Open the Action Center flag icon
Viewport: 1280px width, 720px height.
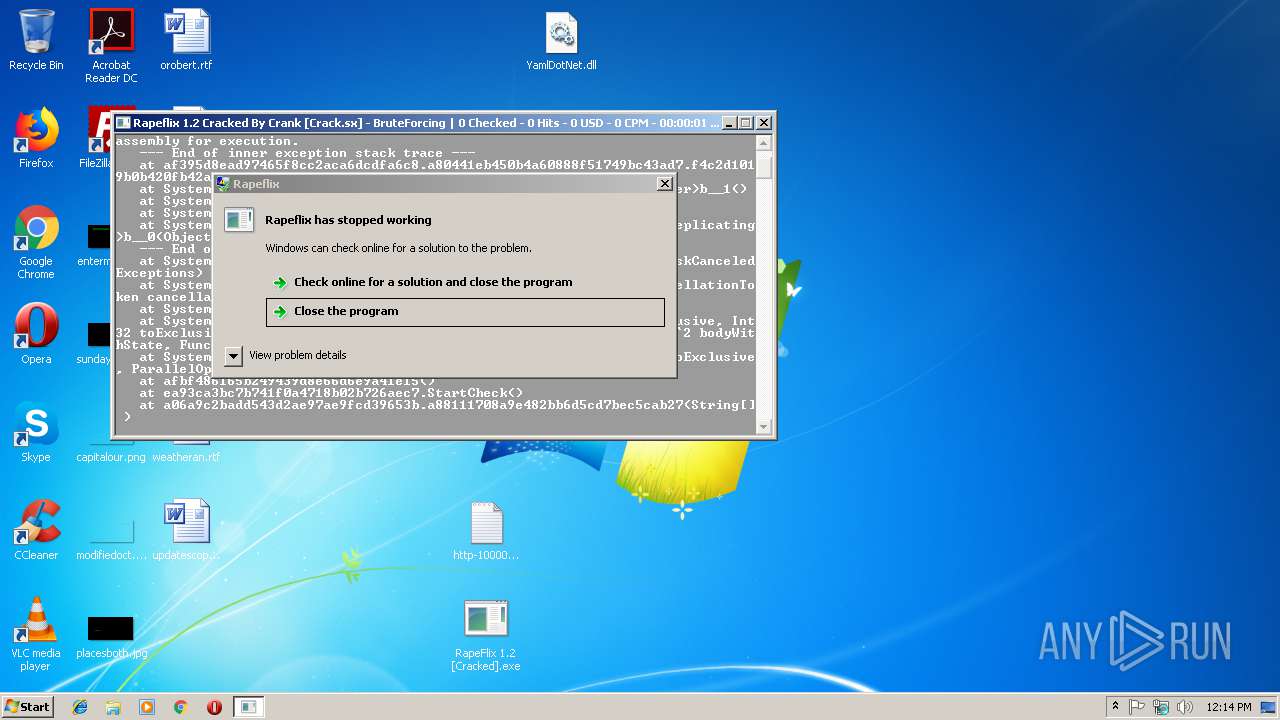[1137, 707]
